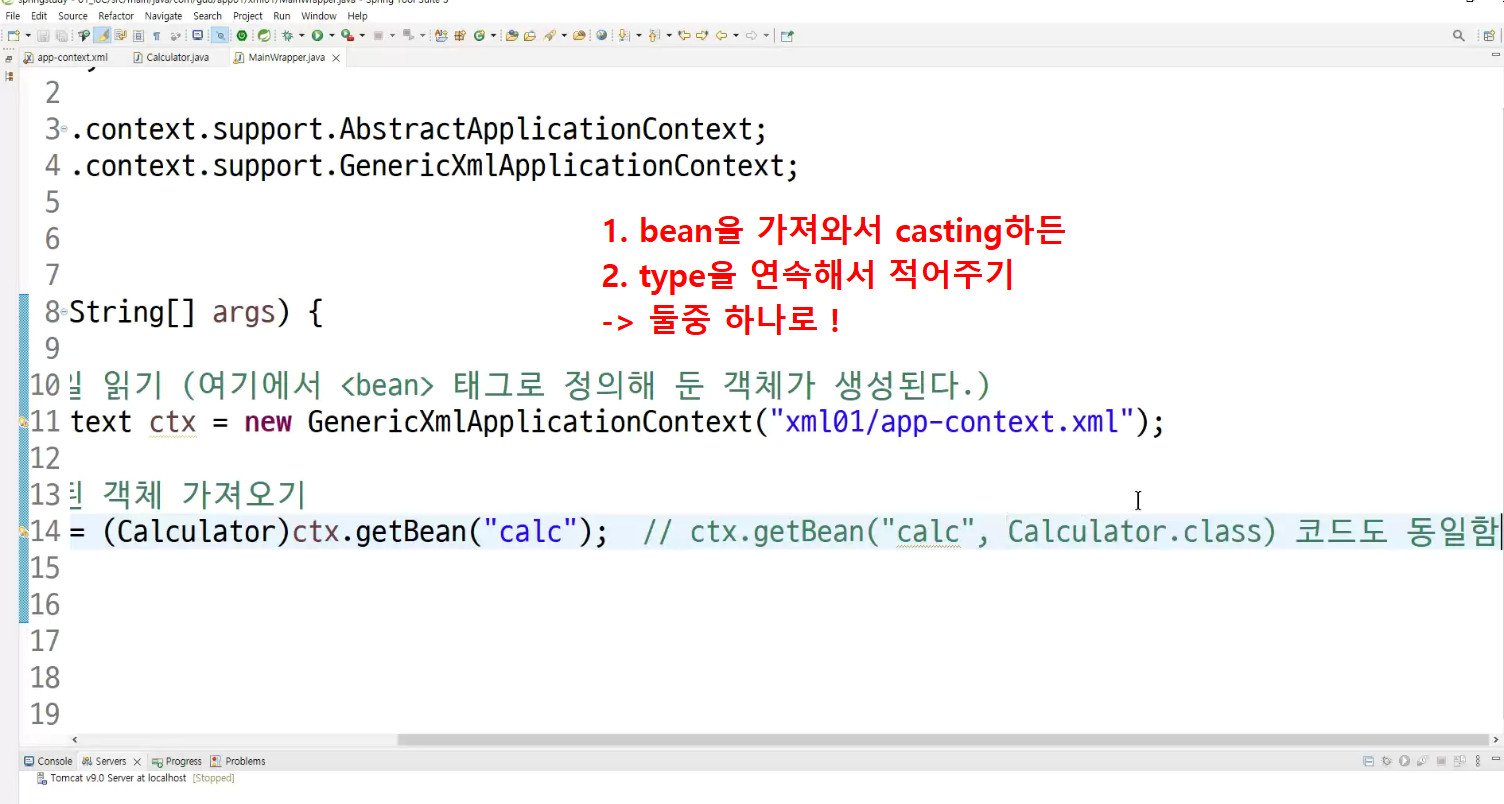Click the Save icon in the toolbar
The width and height of the screenshot is (1504, 804).
43,35
